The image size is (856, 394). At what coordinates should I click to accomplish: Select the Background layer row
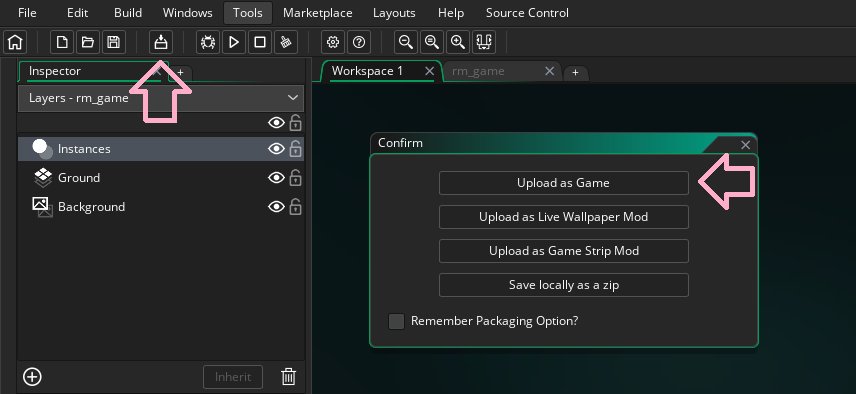point(161,207)
